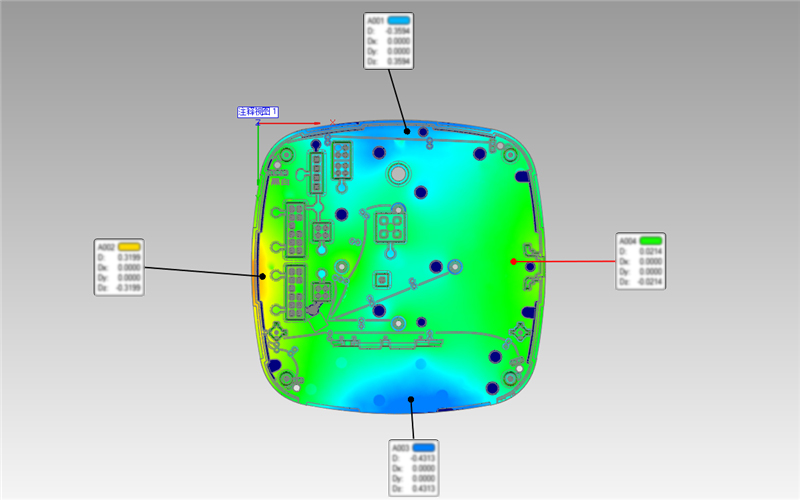This screenshot has height=500, width=800.
Task: Select the A002 measurement point on left edge
Action: coord(263,276)
